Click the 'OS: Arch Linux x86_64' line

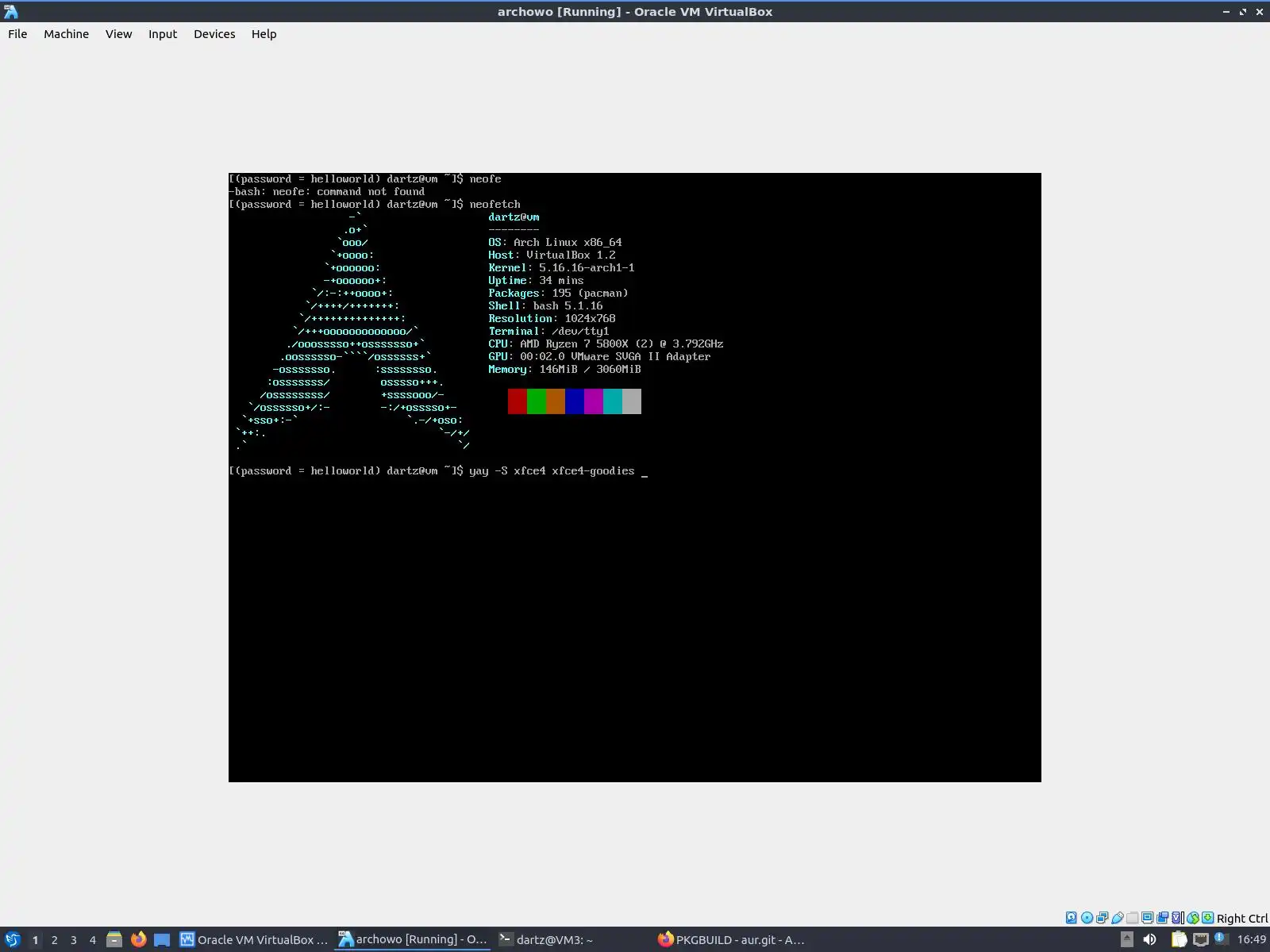pos(555,243)
